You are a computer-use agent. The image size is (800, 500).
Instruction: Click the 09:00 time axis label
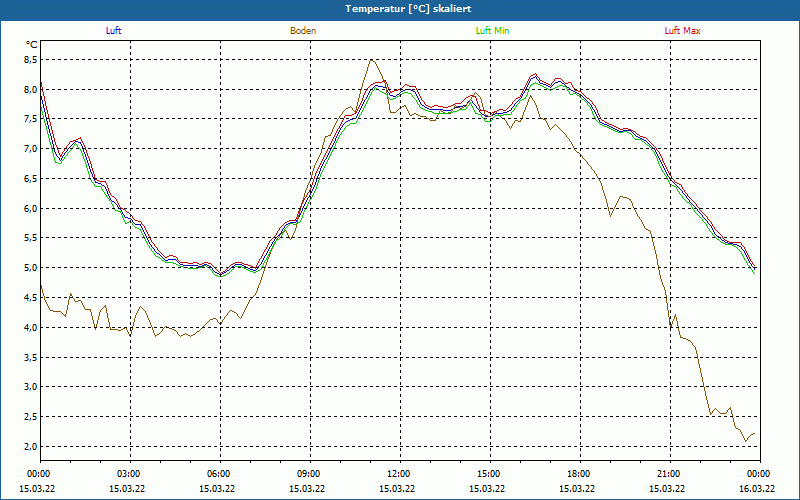pyautogui.click(x=310, y=474)
